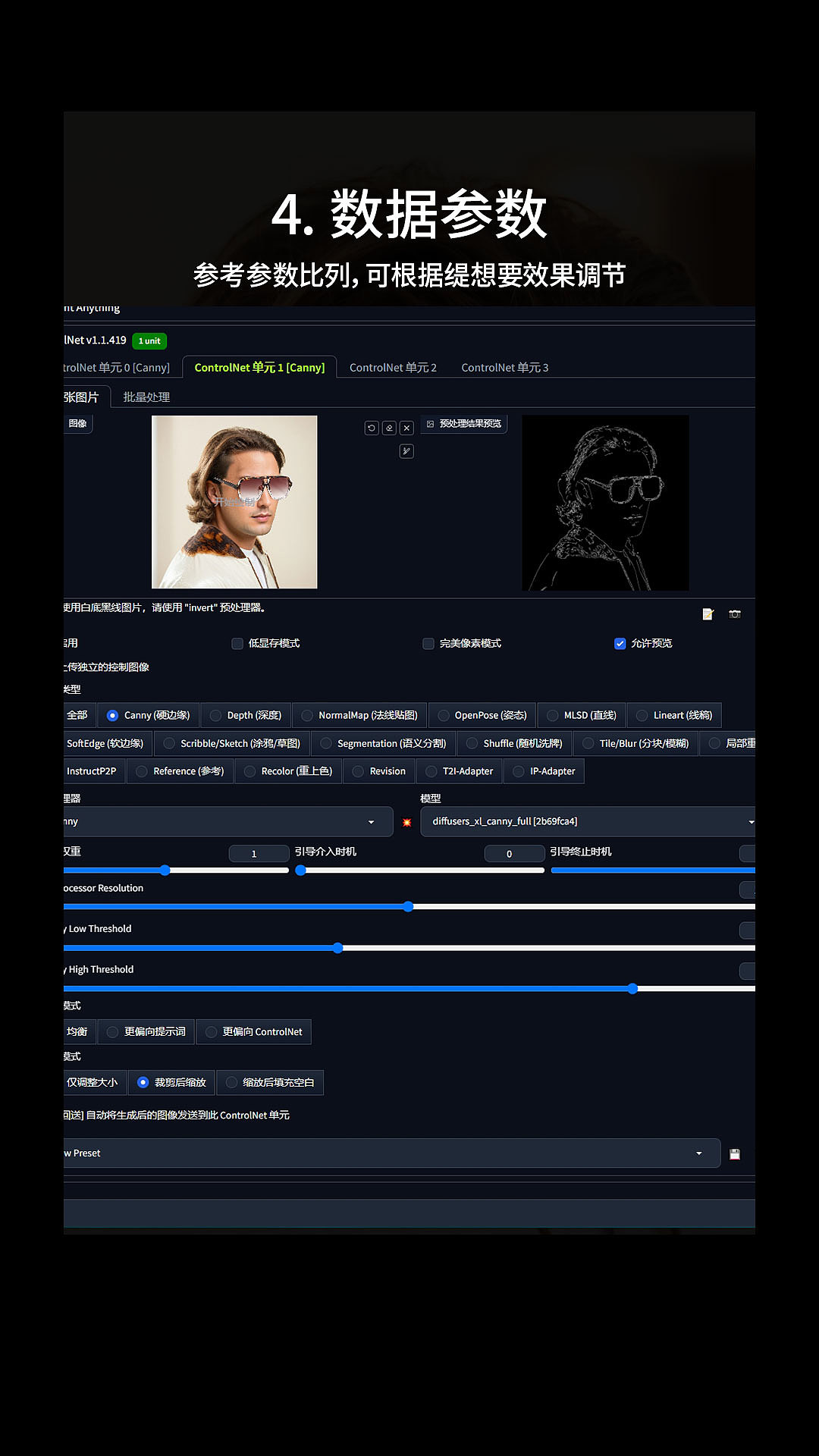Click the 1 unit green badge
This screenshot has height=1456, width=819.
[149, 341]
